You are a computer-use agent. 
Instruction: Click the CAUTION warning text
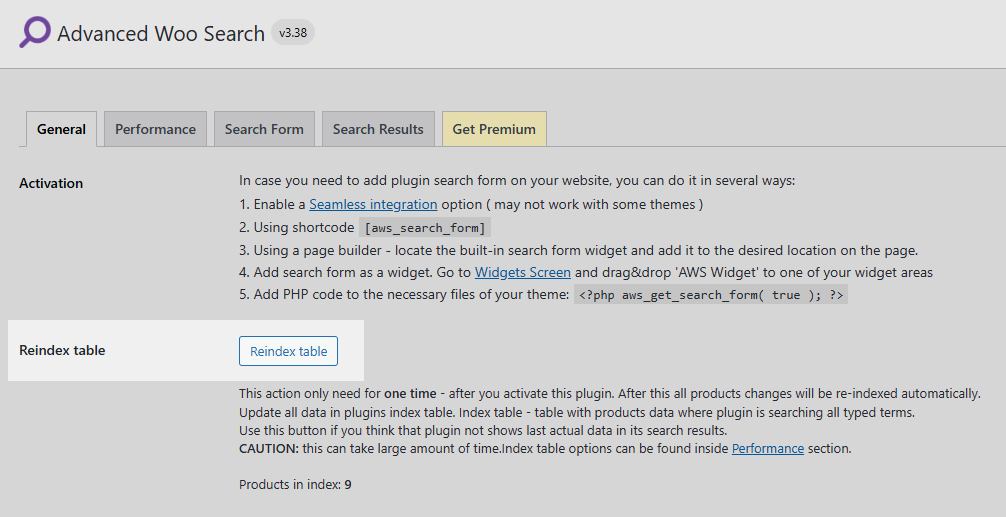(x=545, y=448)
